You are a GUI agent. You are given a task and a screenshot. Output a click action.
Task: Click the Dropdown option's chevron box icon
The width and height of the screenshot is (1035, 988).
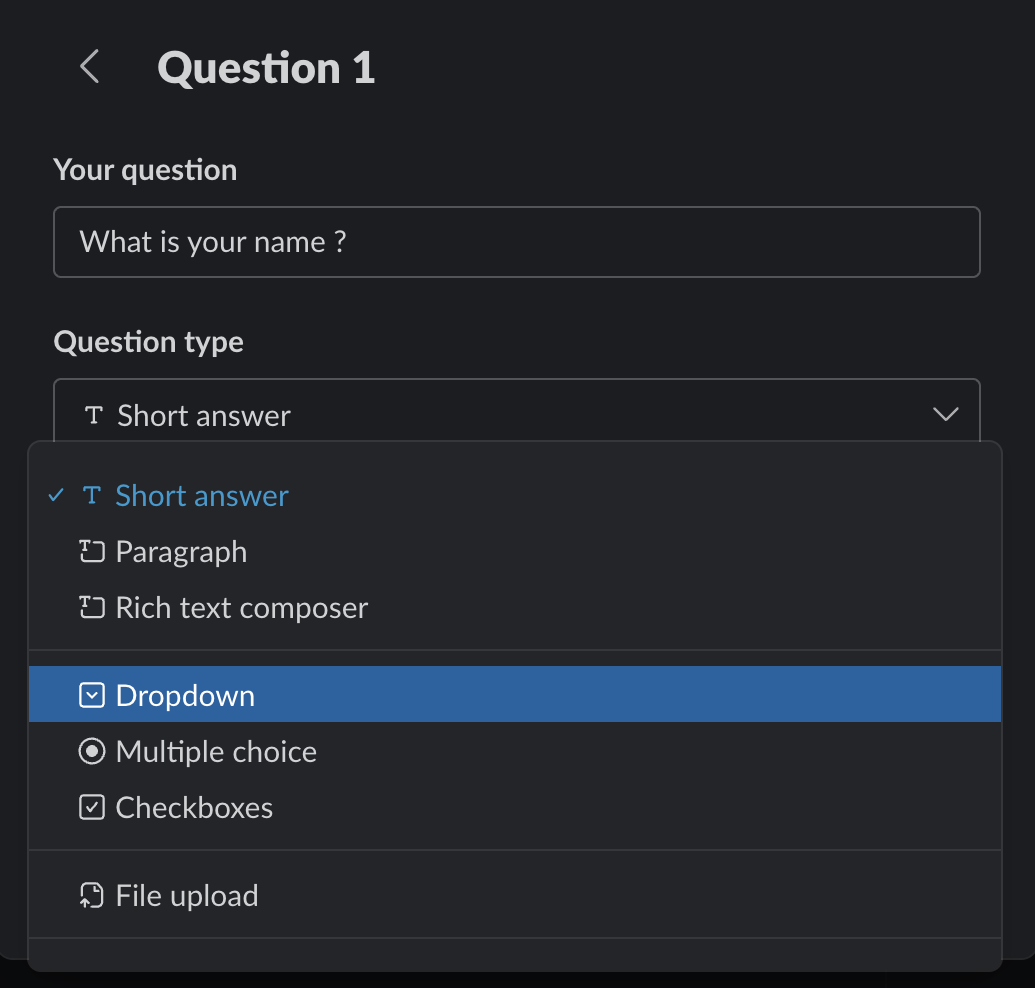click(x=92, y=696)
